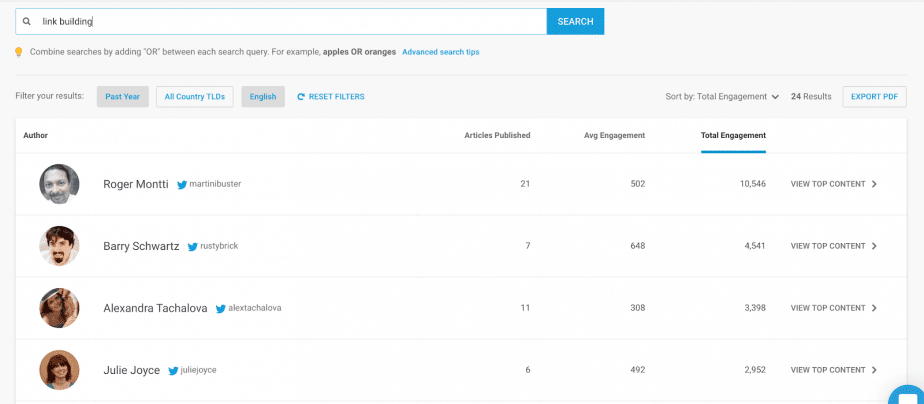
Task: Toggle the Past Year filter
Action: pyautogui.click(x=123, y=97)
